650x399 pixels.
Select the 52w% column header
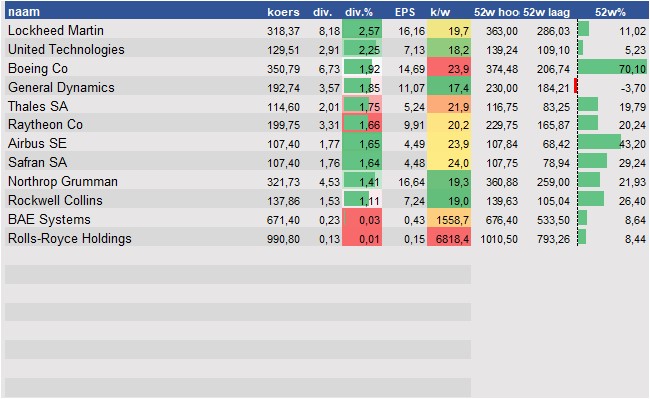coord(610,12)
